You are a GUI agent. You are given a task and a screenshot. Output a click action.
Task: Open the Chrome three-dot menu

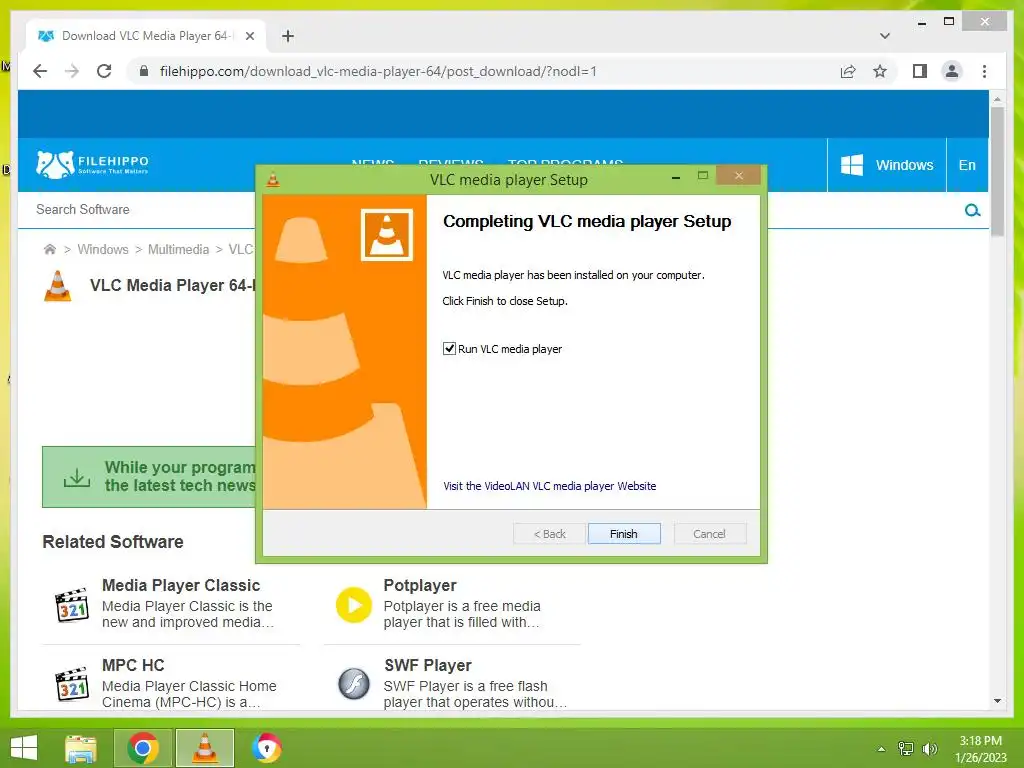[984, 71]
